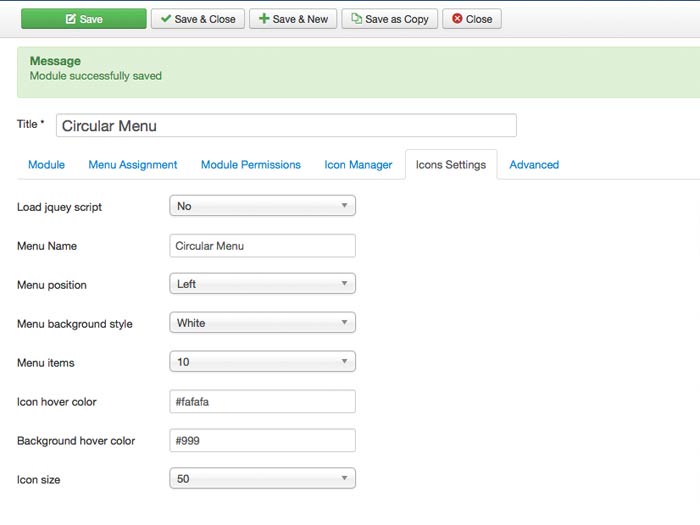Click the green Save button
The image size is (700, 525).
coord(83,19)
